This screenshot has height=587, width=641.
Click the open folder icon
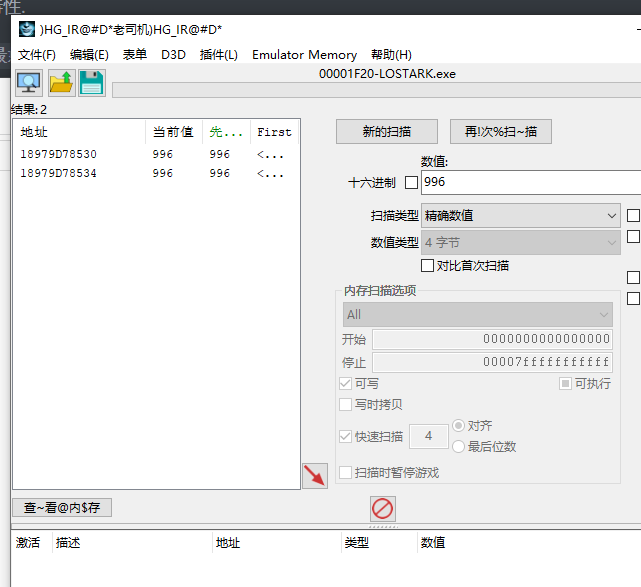pos(61,83)
